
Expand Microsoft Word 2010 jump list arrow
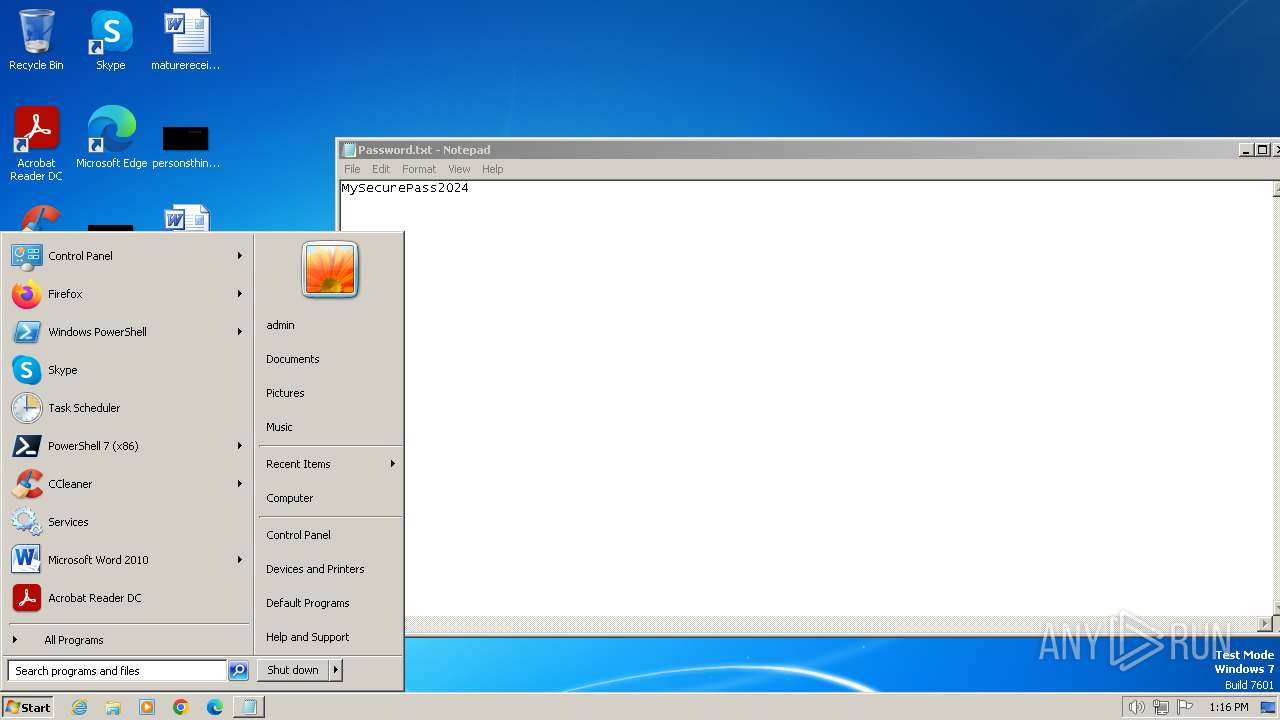tap(240, 560)
